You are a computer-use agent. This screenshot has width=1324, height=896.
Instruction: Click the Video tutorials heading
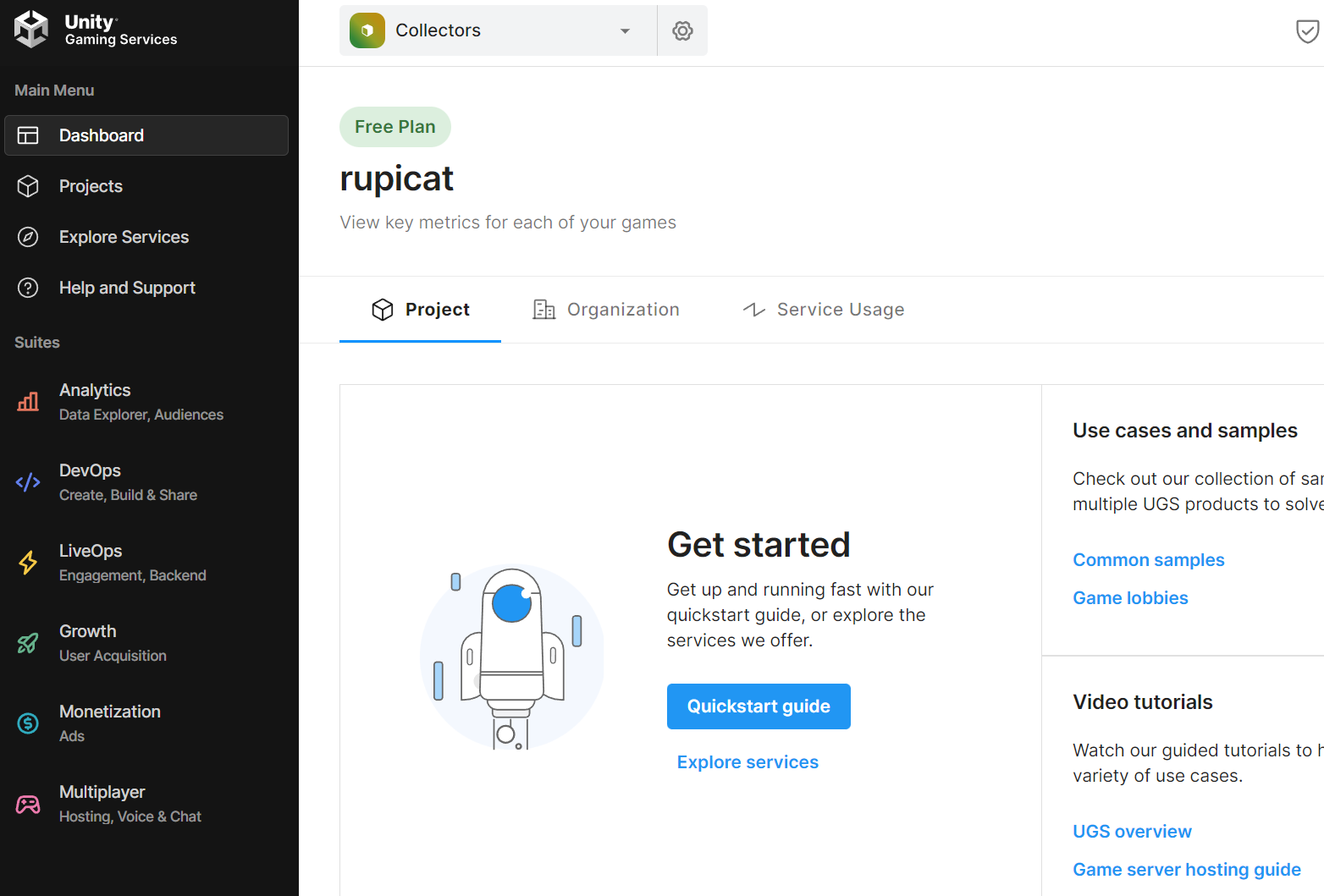click(1143, 702)
